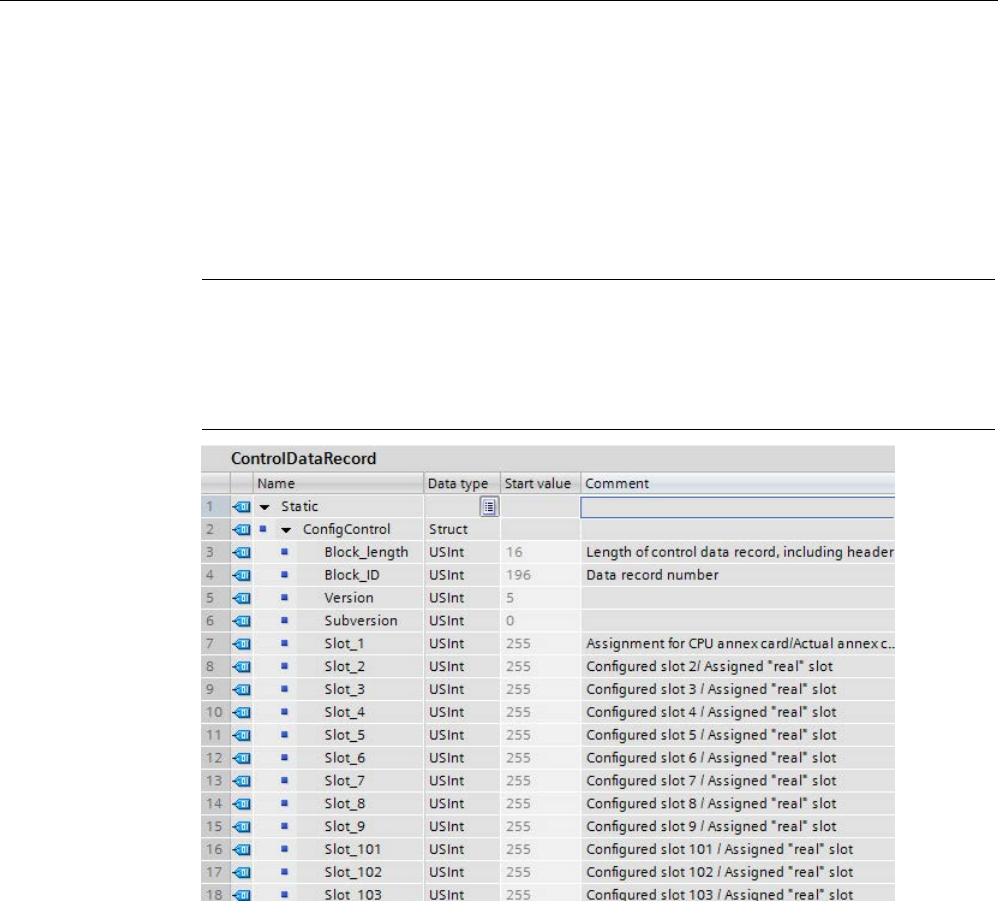Viewport: 998px width, 901px height.
Task: Click start value 255 for Slot_3
Action: [518, 690]
